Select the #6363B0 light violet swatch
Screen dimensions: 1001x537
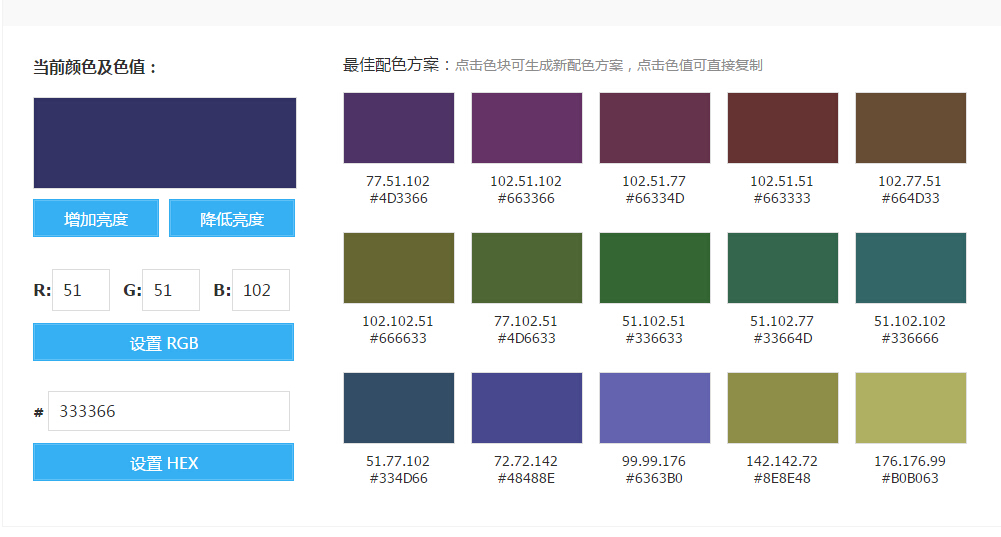(x=655, y=408)
